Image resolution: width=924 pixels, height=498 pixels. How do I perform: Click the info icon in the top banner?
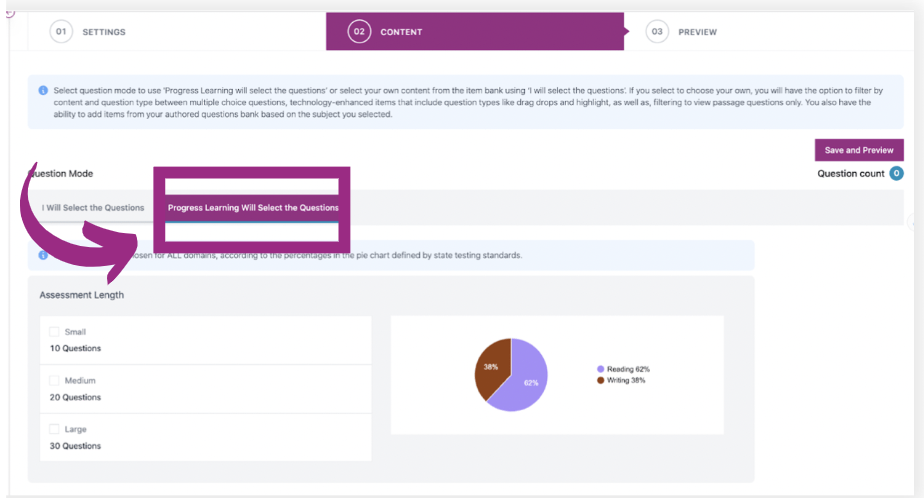click(x=43, y=90)
